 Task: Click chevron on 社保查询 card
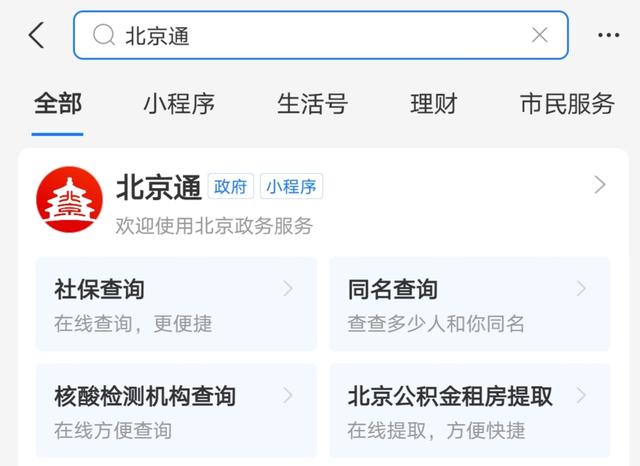(288, 288)
